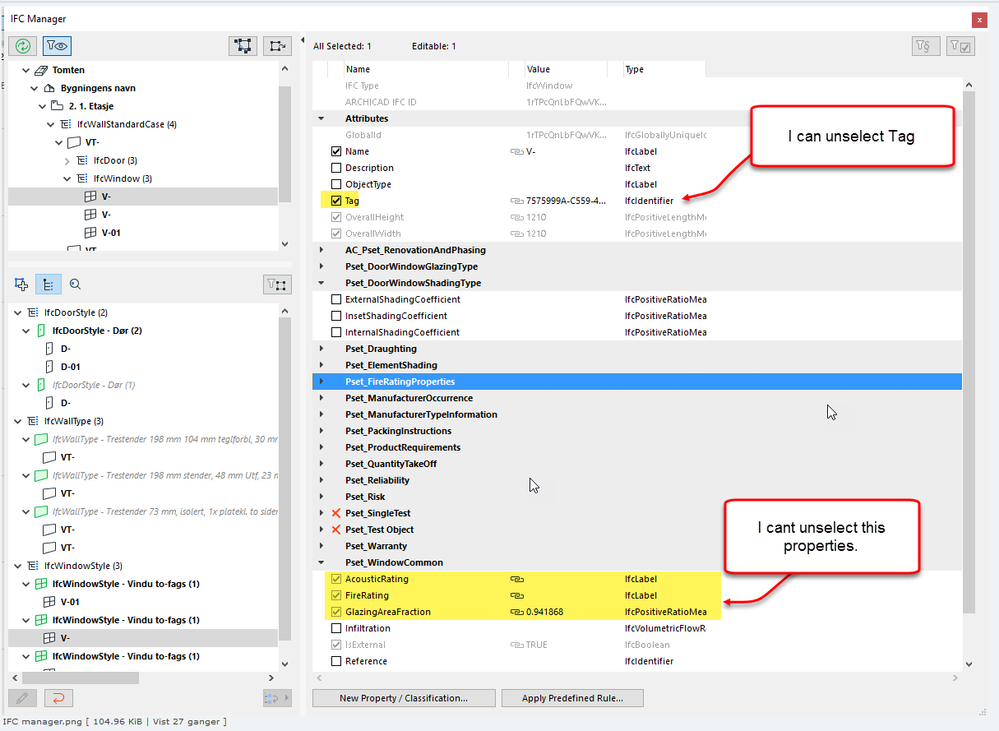Check the Description checkbox
Viewport: 999px width, 731px height.
336,168
